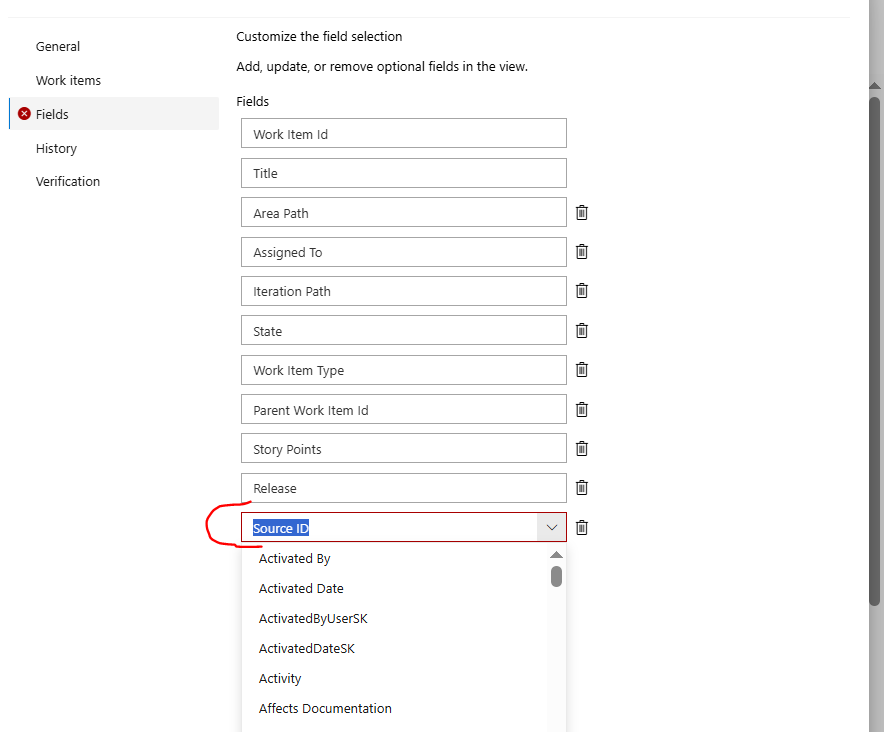Image resolution: width=884 pixels, height=732 pixels.
Task: Choose Affects Documentation from the dropdown
Action: (324, 708)
